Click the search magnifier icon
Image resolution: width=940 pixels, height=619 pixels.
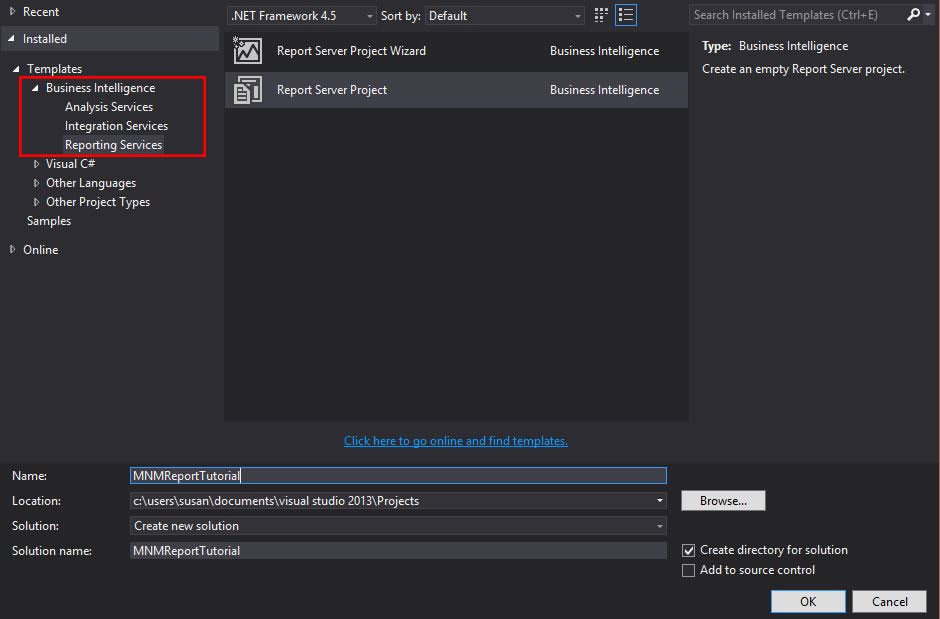pyautogui.click(x=915, y=14)
